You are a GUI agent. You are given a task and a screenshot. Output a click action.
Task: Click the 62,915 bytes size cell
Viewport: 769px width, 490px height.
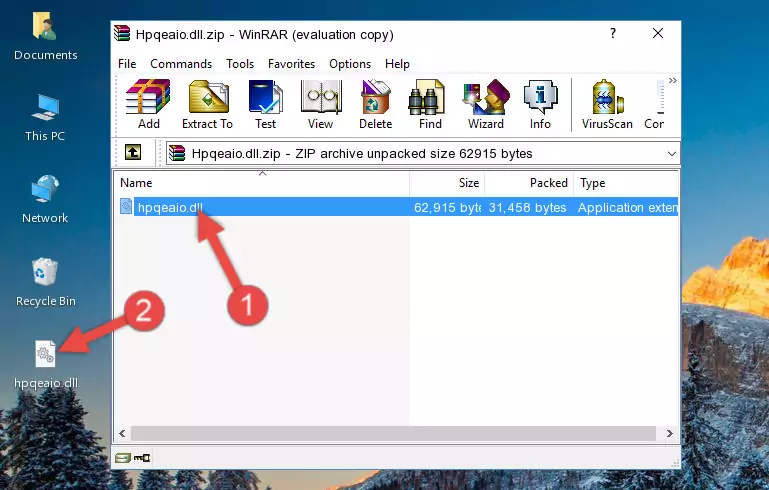[447, 207]
